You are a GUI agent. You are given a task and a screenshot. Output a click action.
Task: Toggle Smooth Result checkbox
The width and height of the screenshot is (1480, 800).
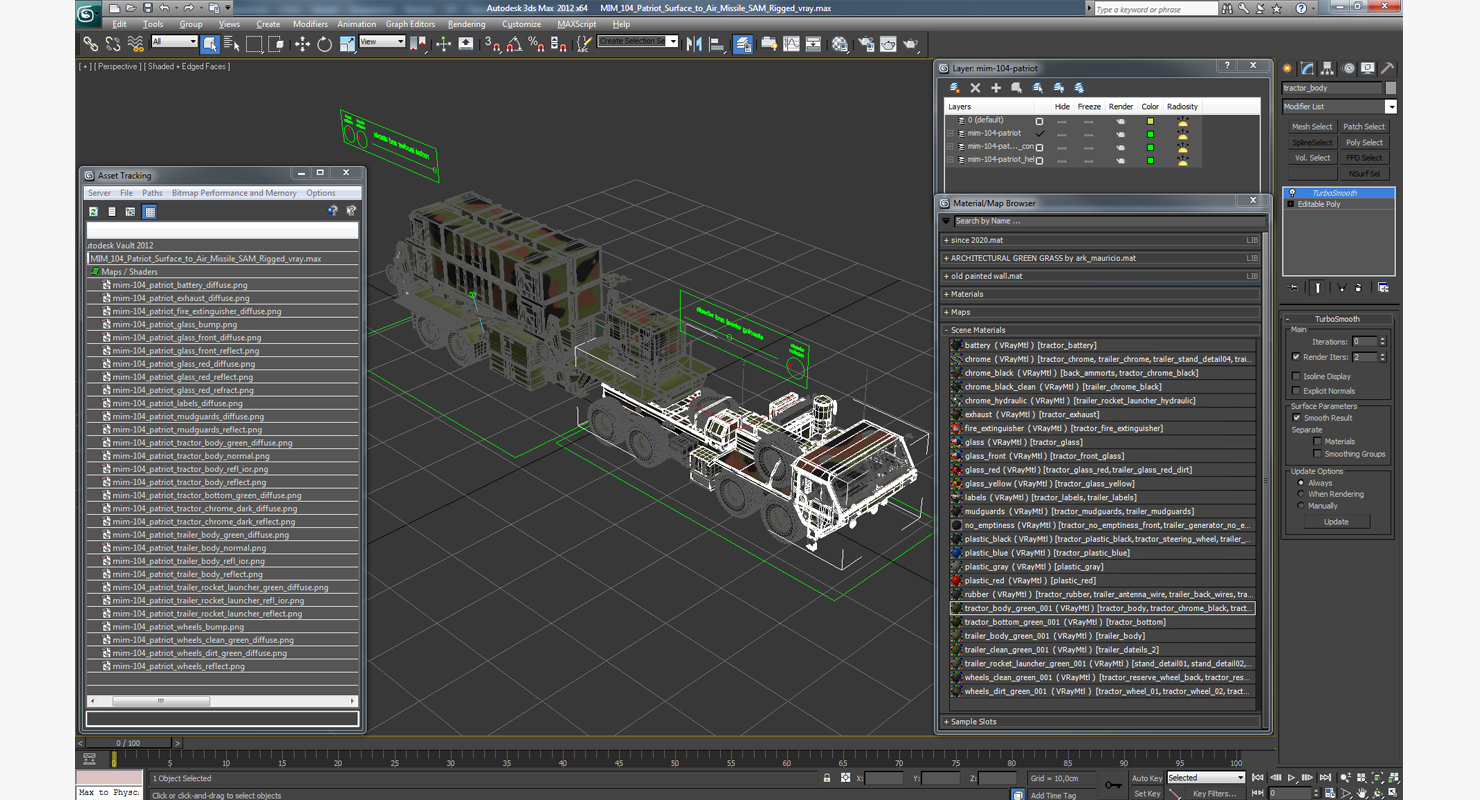tap(1296, 418)
